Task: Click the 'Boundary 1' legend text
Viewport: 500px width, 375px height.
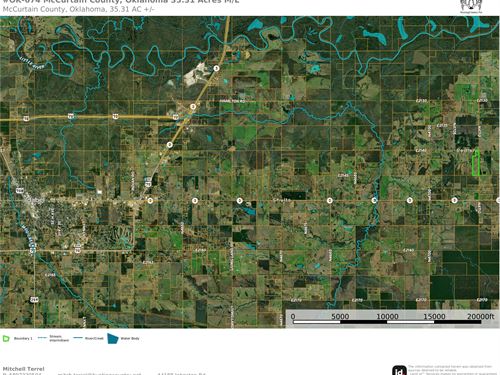Action: [x=23, y=338]
